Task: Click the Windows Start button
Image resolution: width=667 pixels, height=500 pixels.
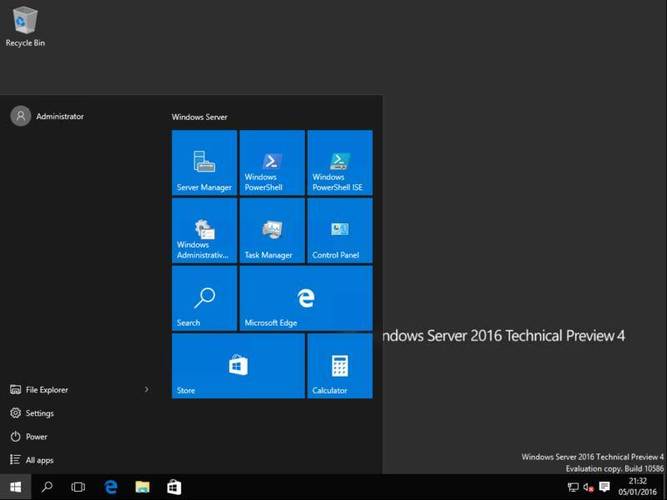Action: pyautogui.click(x=15, y=487)
